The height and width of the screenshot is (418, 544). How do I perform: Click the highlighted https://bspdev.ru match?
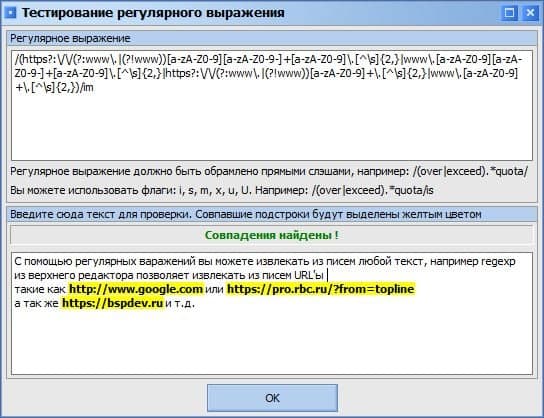(x=112, y=303)
